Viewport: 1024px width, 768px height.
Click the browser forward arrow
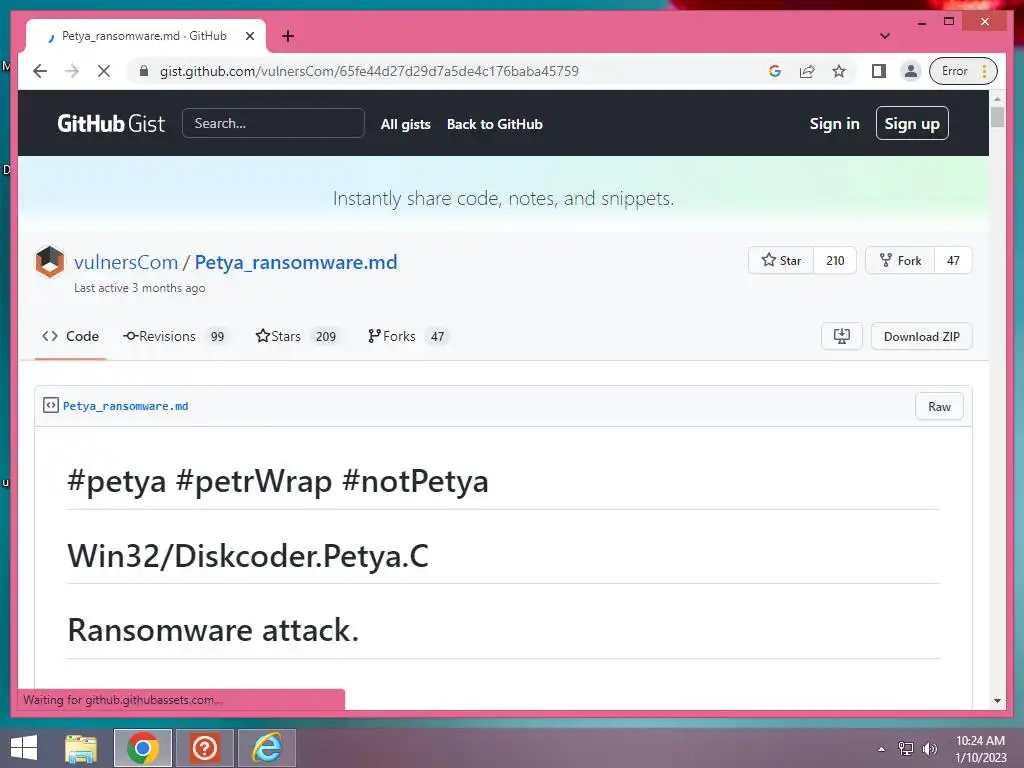(72, 71)
